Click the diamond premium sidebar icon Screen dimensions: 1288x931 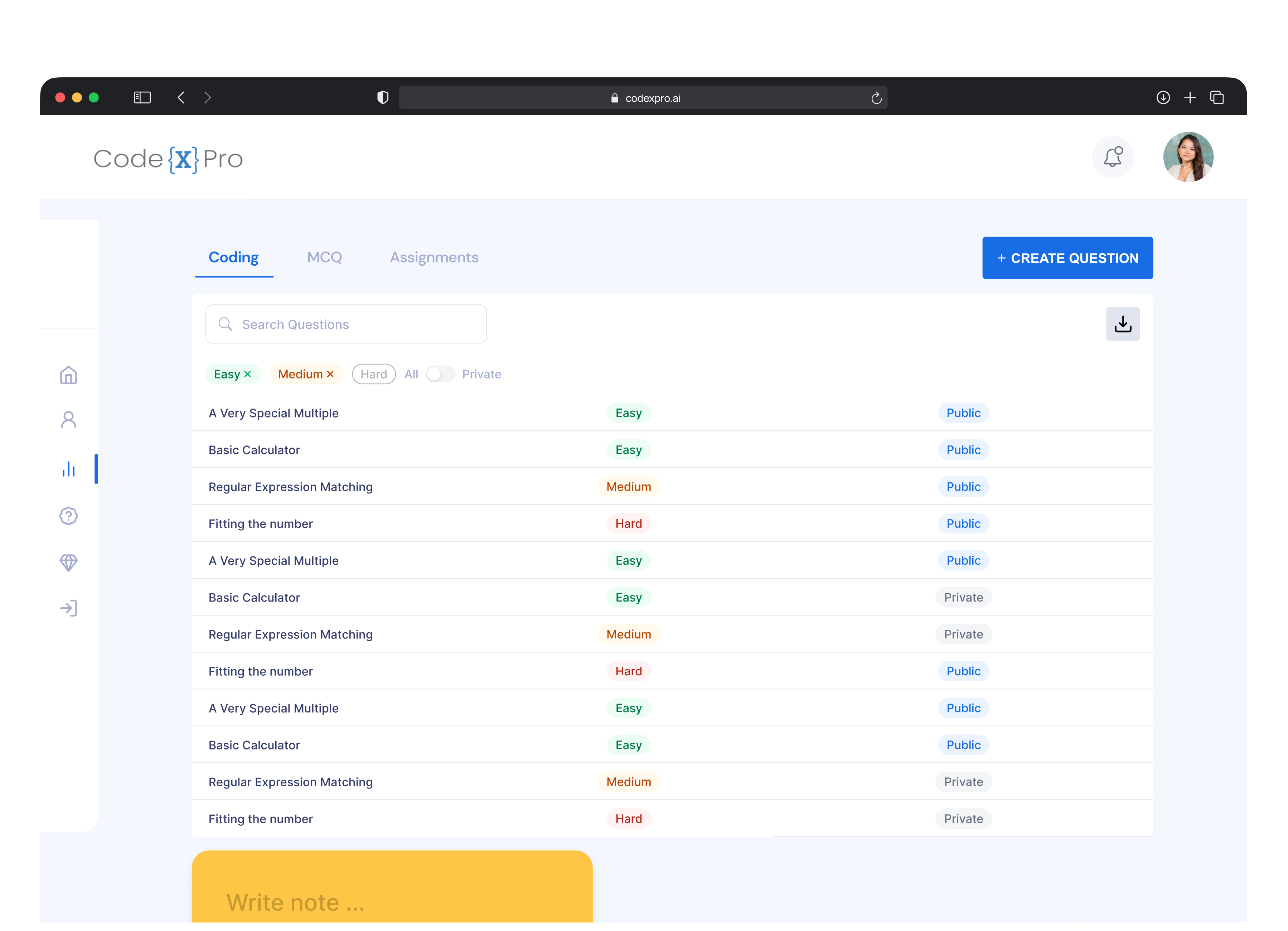pyautogui.click(x=68, y=562)
